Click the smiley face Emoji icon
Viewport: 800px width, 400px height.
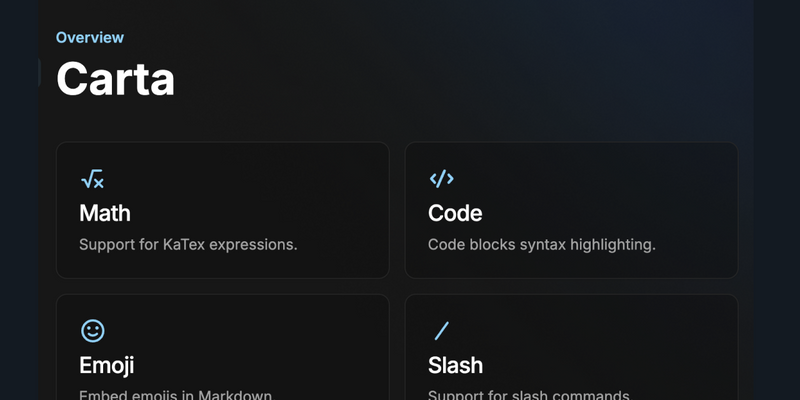93,331
